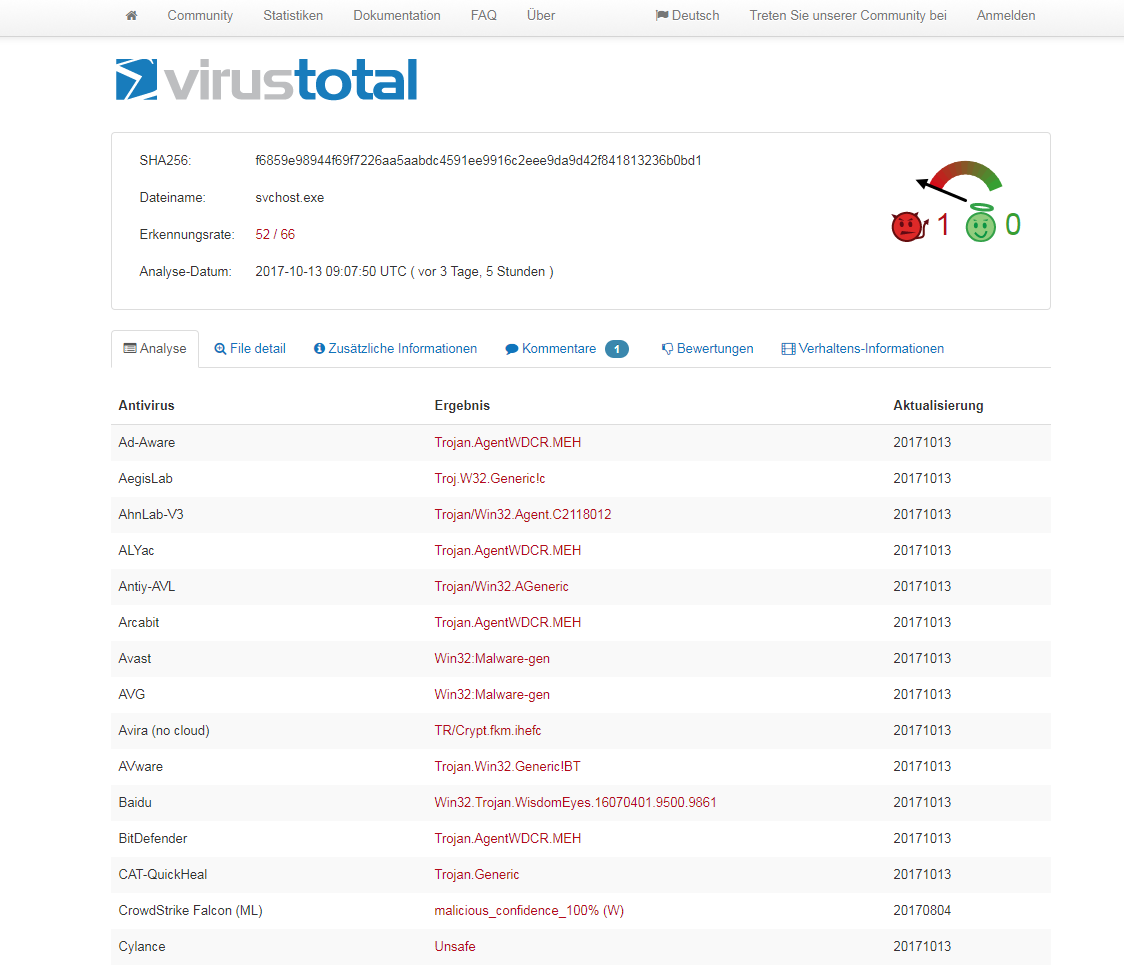Click the Arcabit antivirus name
This screenshot has width=1124, height=966.
(x=138, y=622)
